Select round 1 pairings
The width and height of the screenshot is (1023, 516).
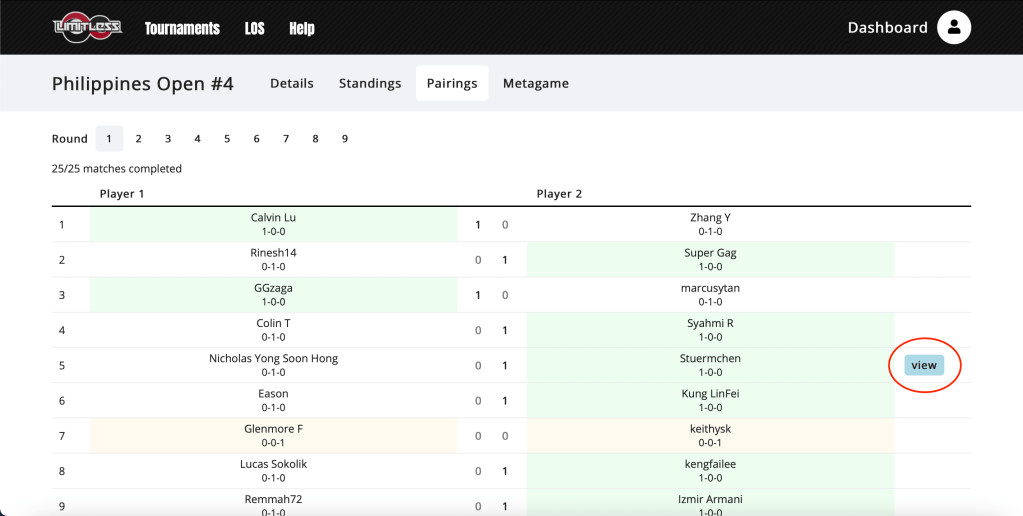109,139
